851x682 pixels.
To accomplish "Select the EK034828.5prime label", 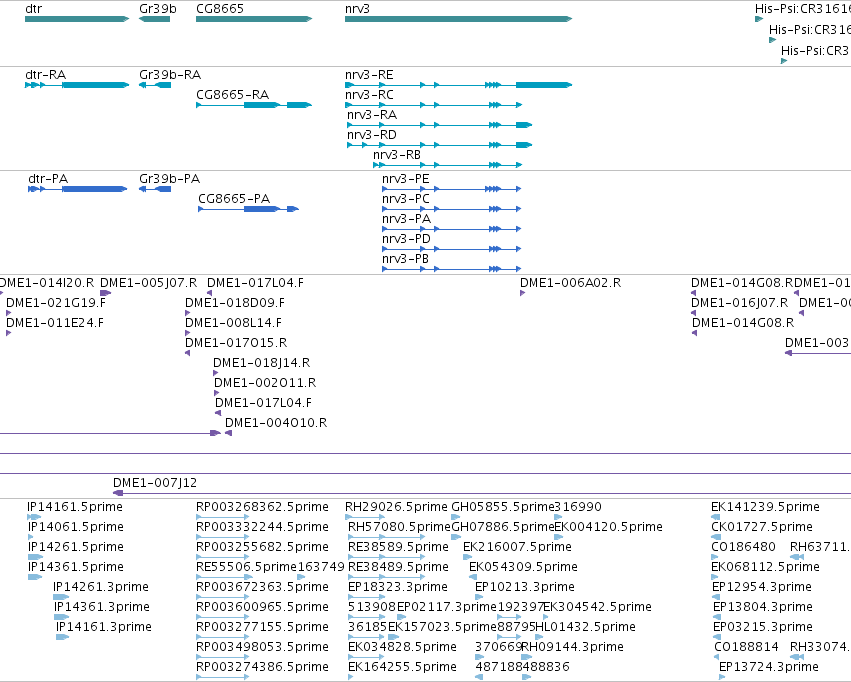I will pos(402,647).
